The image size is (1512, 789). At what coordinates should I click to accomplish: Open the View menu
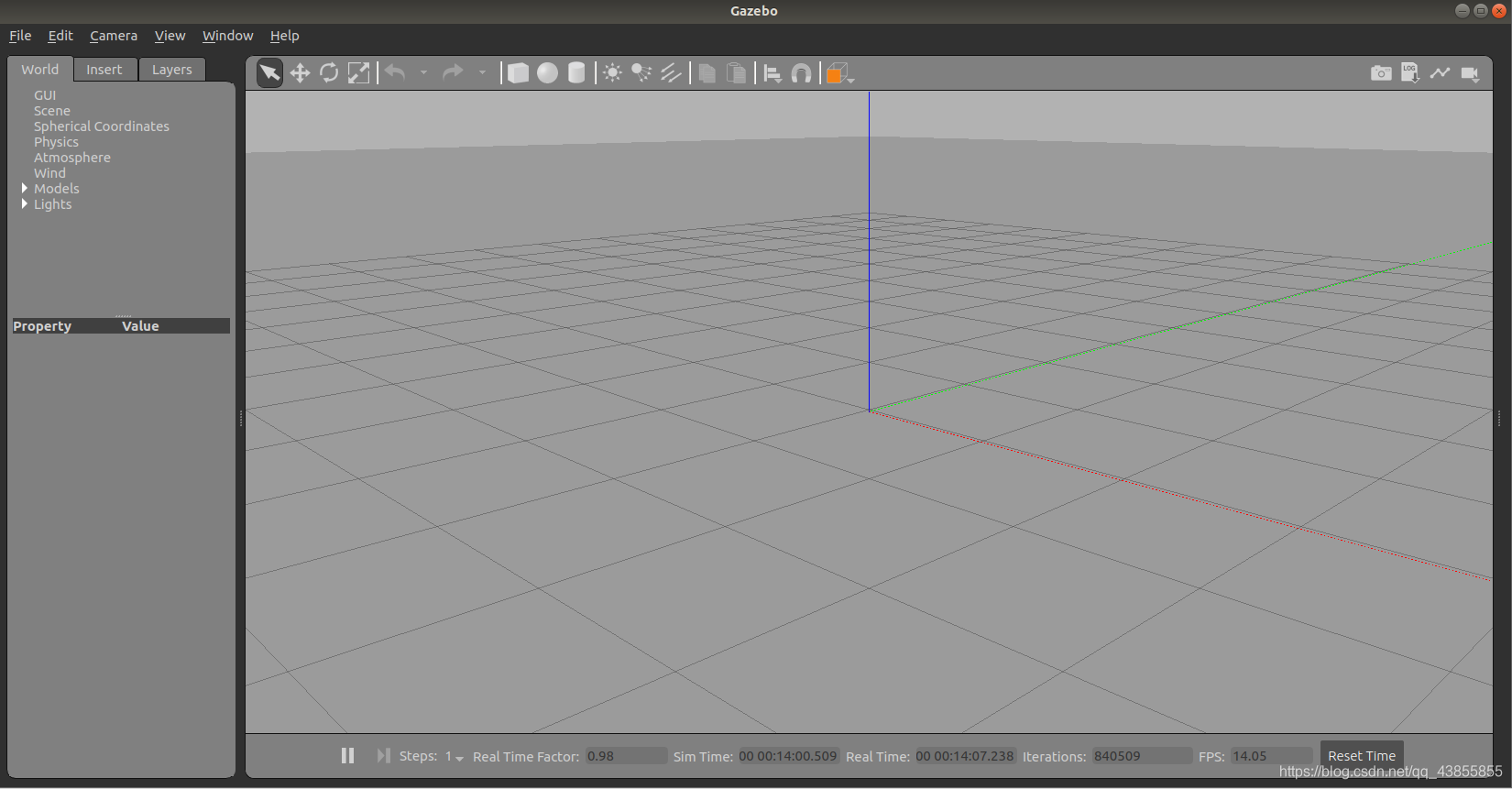point(170,36)
